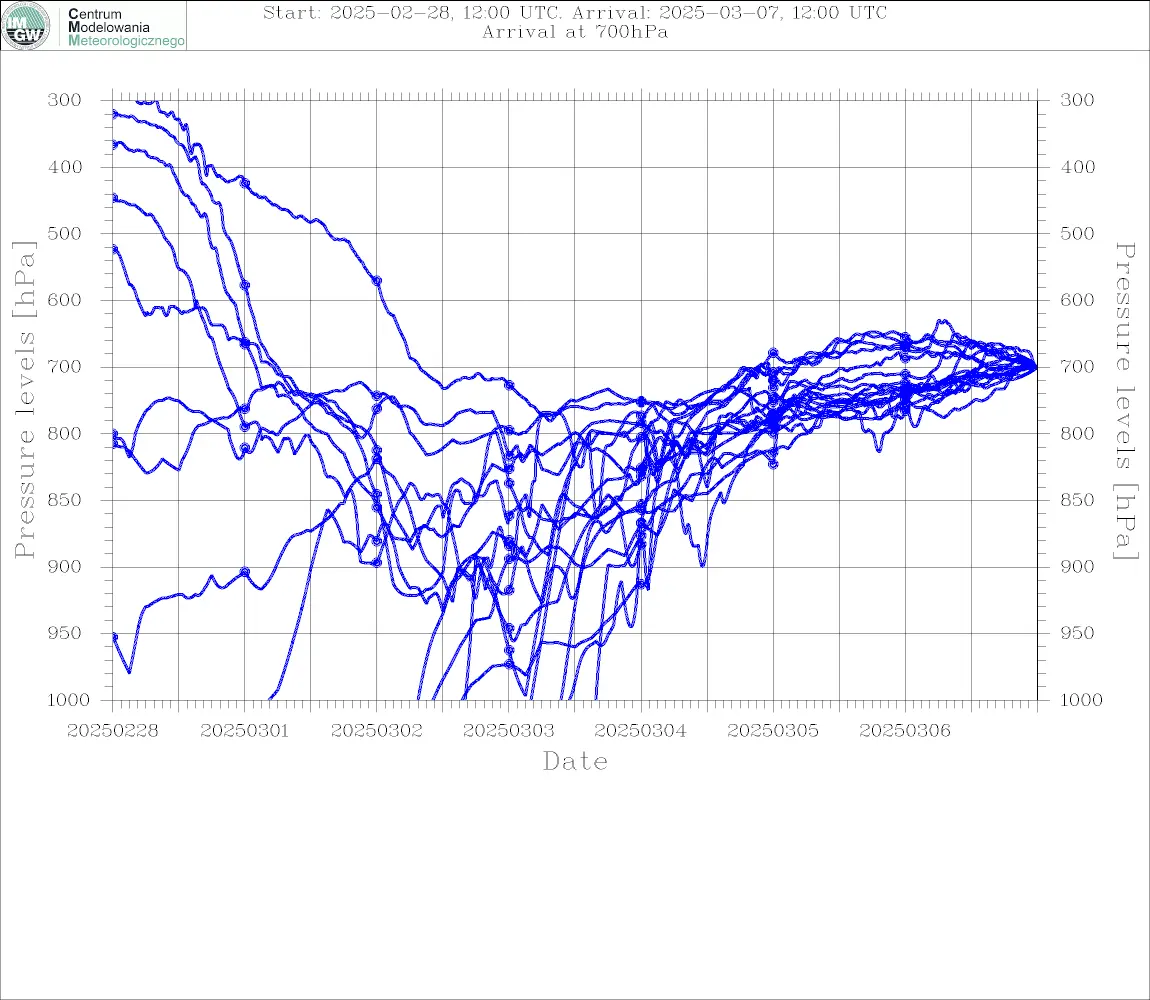Click the left axis 400 tick label
Viewport: 1150px width, 1000px height.
(x=64, y=167)
